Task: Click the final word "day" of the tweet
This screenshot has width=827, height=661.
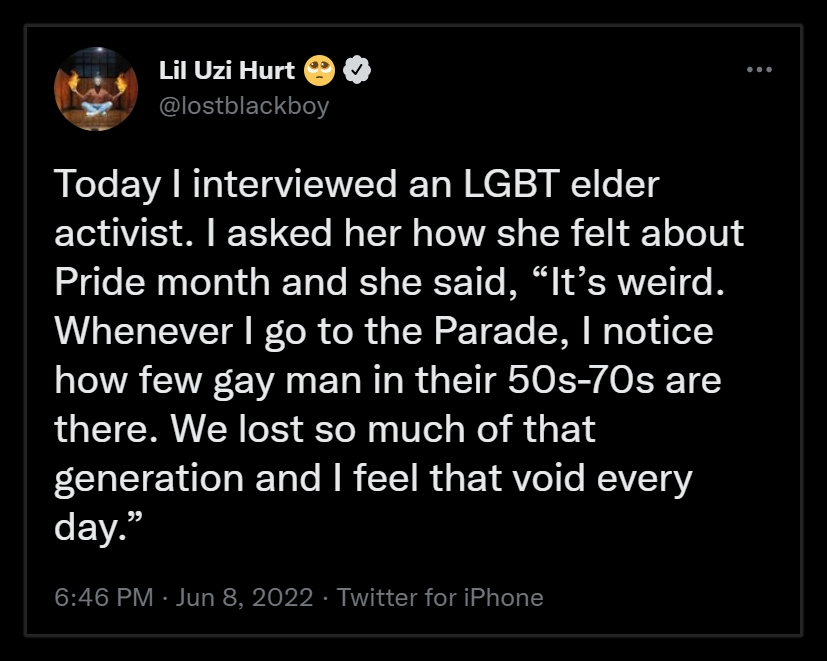Action: pos(86,527)
